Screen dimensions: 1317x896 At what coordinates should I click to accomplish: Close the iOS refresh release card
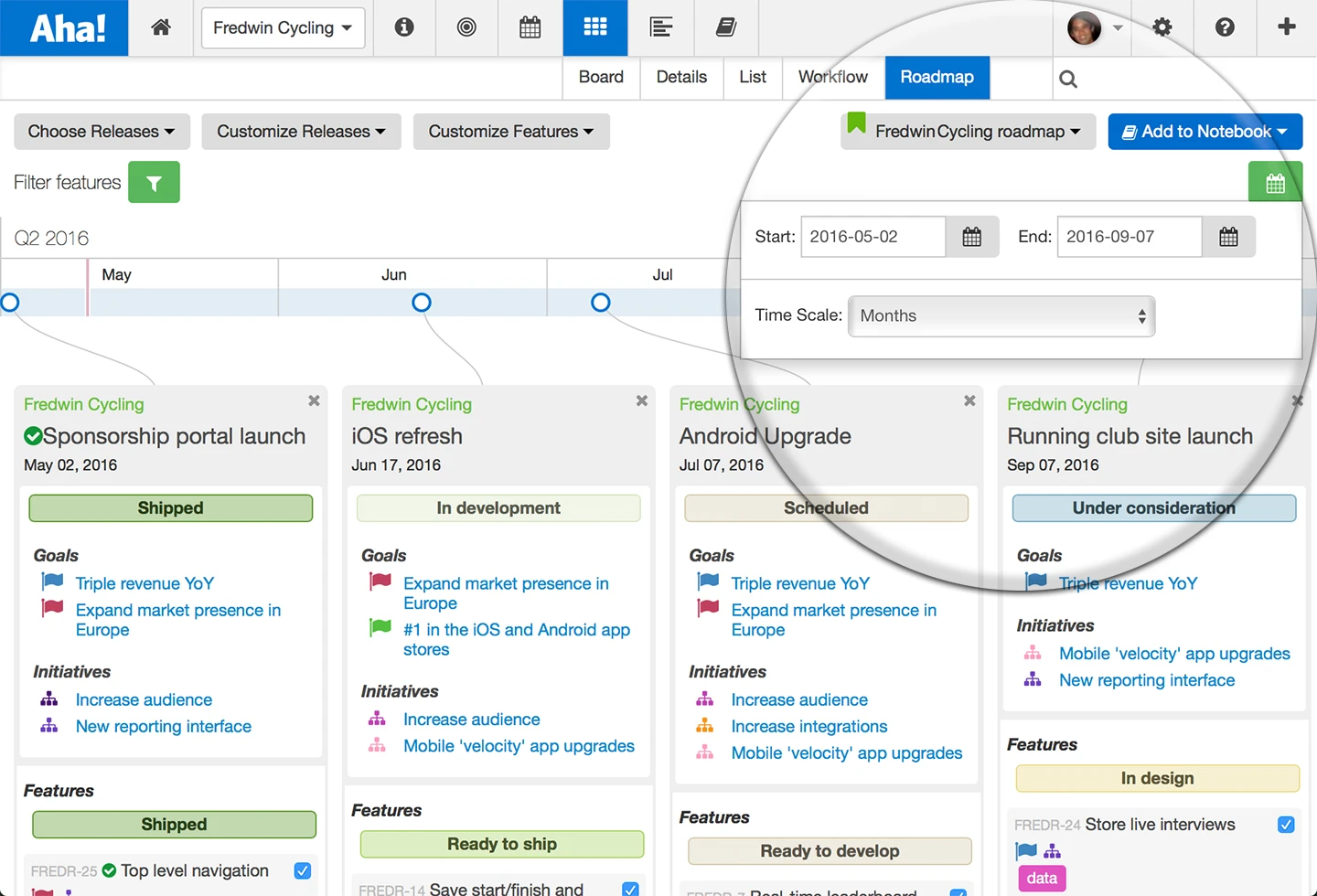click(642, 400)
